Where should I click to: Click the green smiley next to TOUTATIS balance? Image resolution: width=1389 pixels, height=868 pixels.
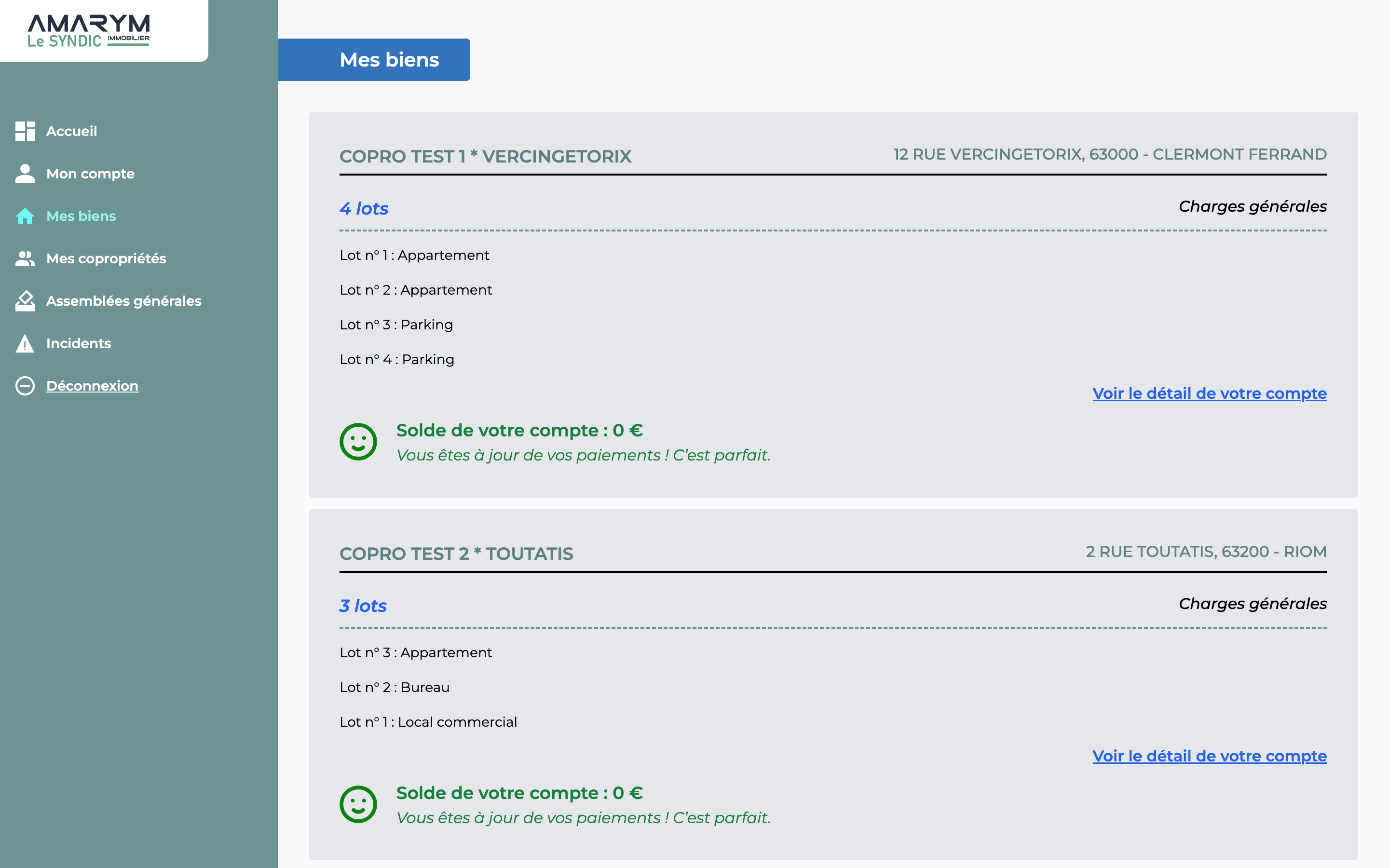pyautogui.click(x=359, y=804)
